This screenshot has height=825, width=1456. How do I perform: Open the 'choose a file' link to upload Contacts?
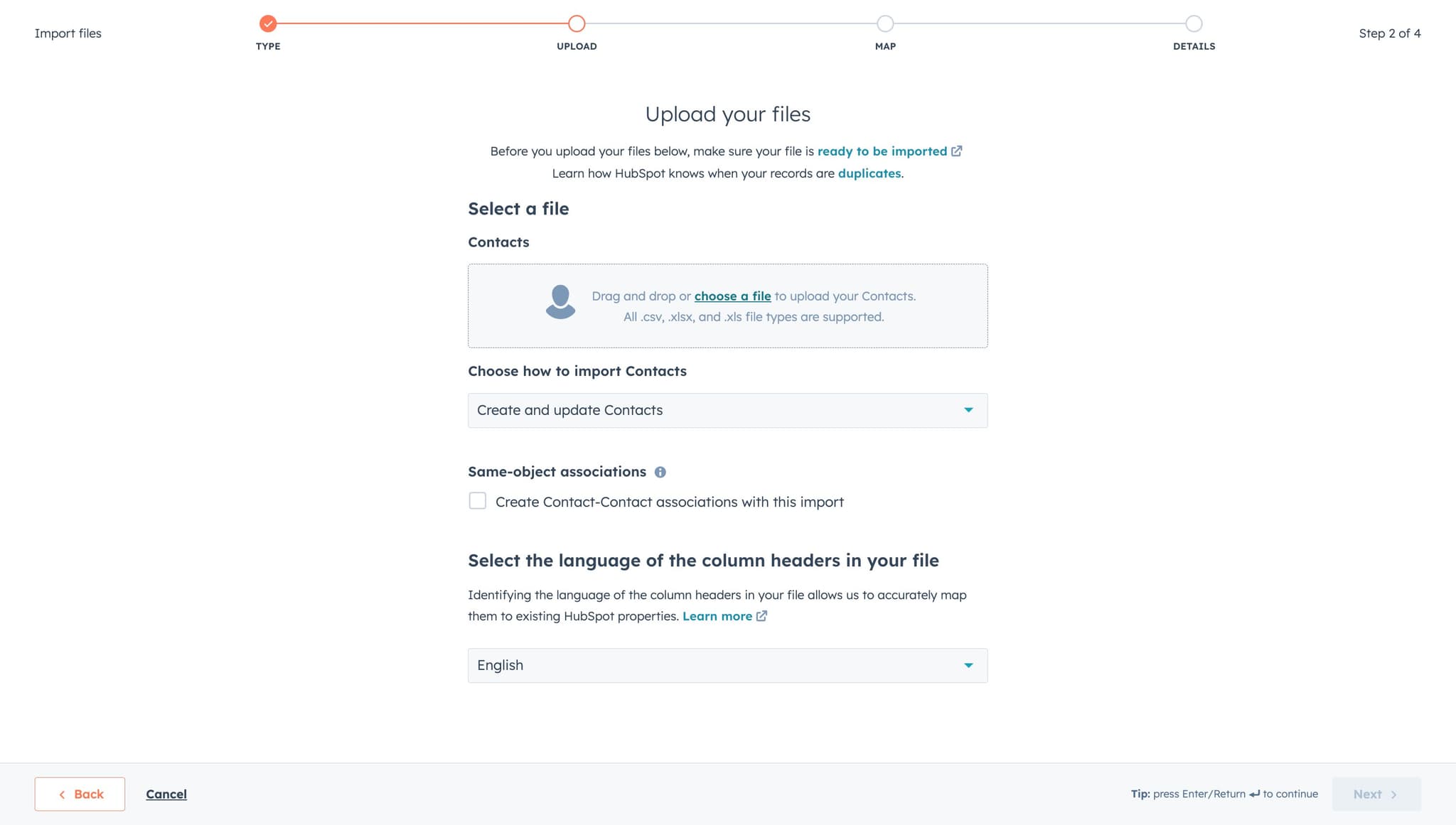pyautogui.click(x=732, y=296)
